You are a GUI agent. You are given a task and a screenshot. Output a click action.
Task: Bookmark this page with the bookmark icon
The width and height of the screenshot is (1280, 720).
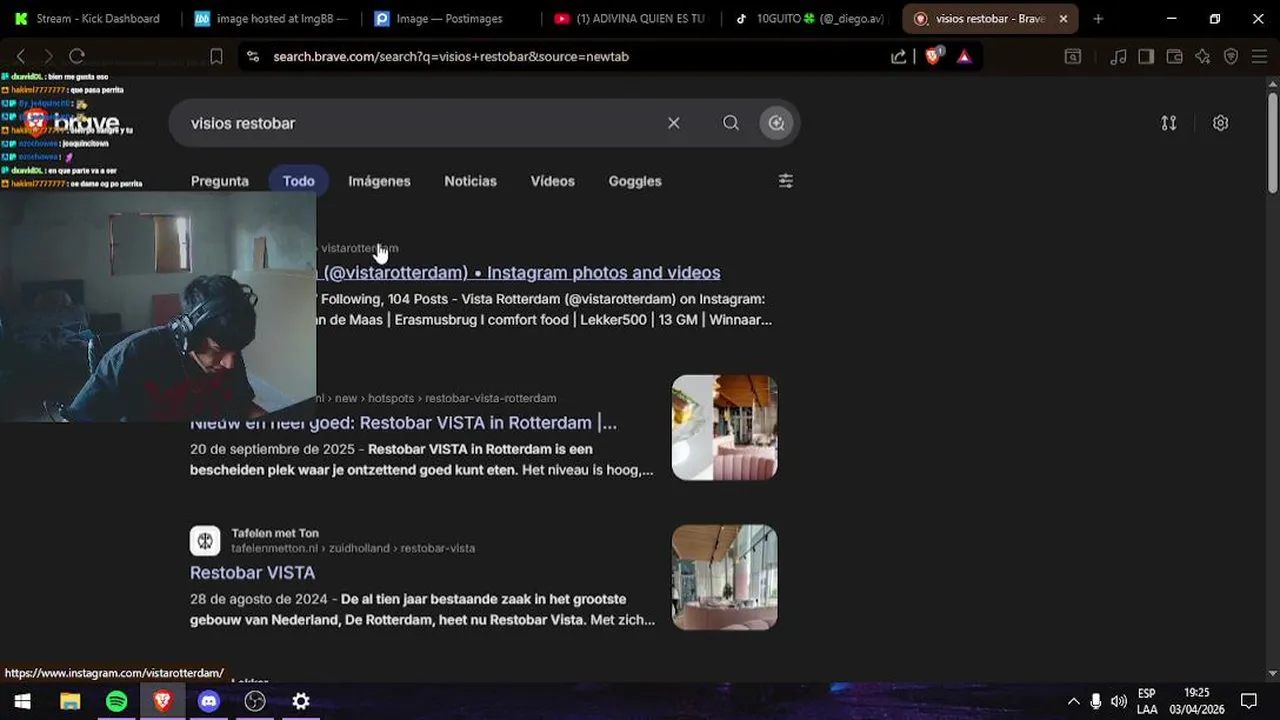click(x=216, y=57)
